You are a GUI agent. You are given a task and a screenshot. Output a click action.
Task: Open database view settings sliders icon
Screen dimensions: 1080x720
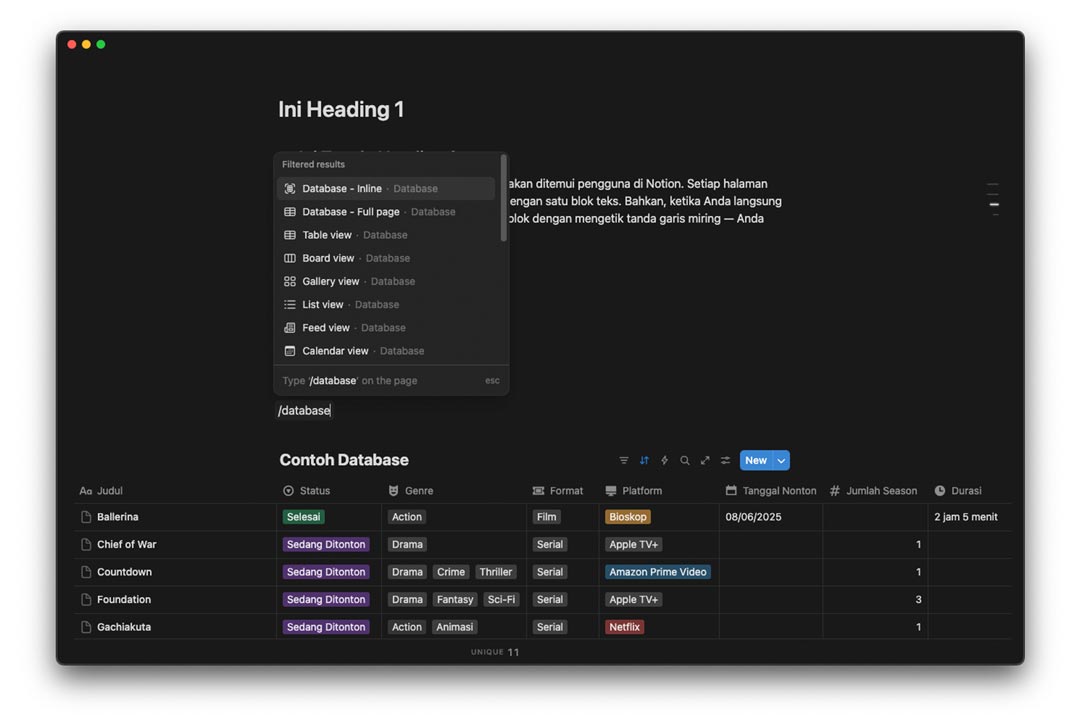[725, 461]
